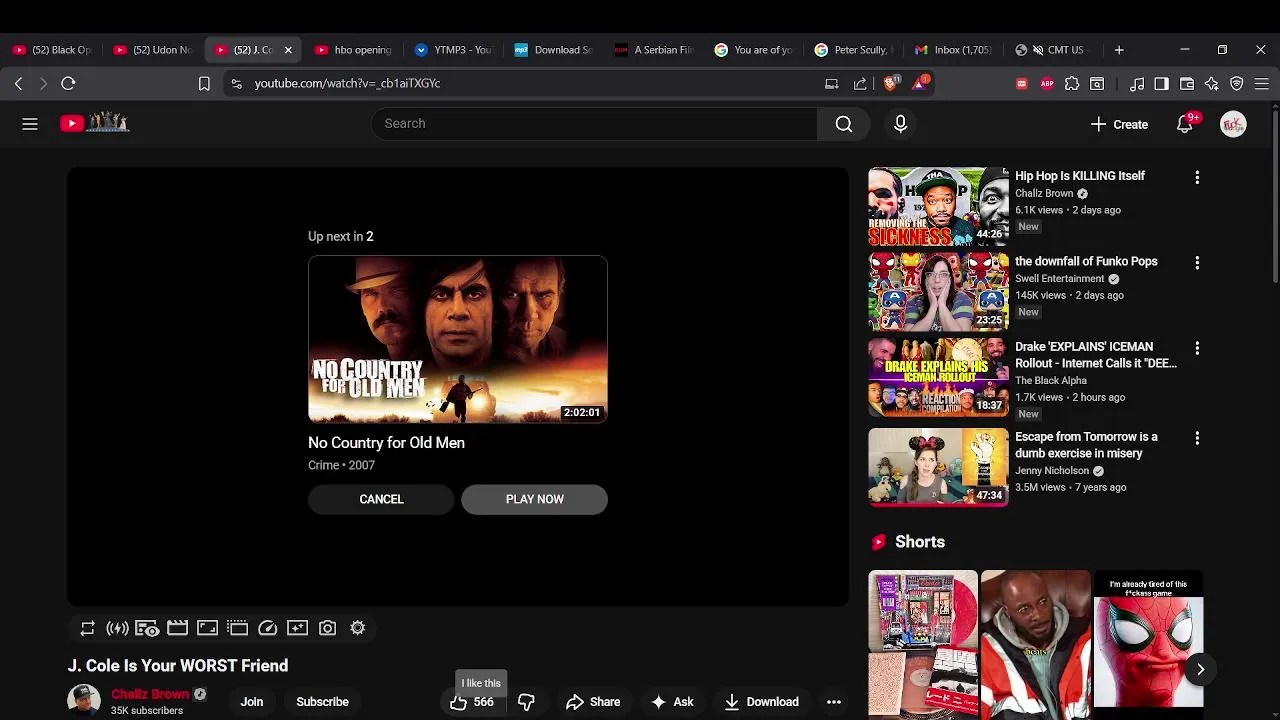The height and width of the screenshot is (720, 1280).
Task: Open a new browser tab
Action: [x=1119, y=50]
